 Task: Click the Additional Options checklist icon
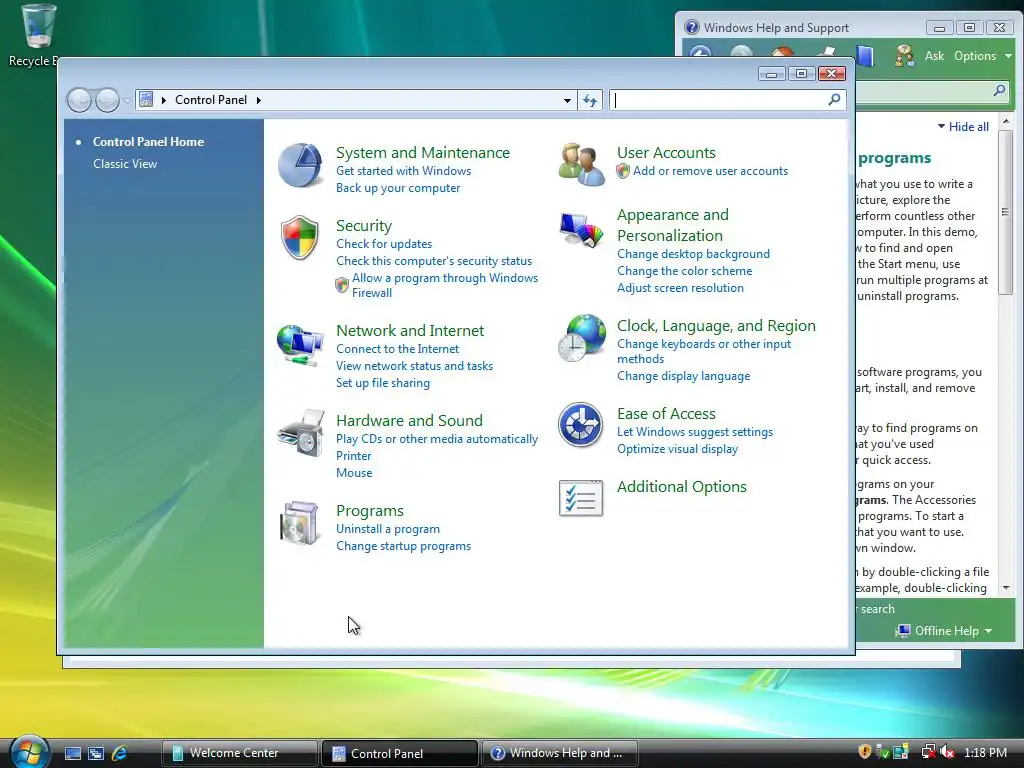(x=581, y=498)
